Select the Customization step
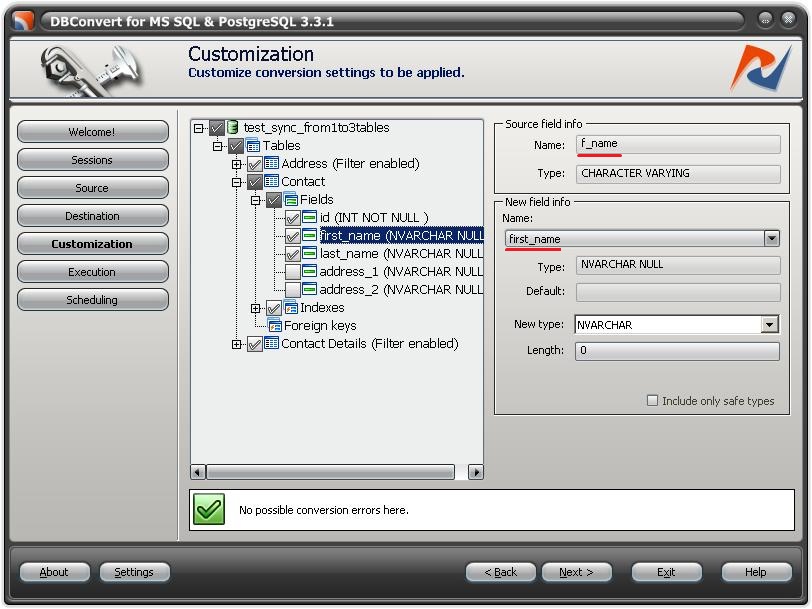The image size is (812, 609). coord(92,243)
